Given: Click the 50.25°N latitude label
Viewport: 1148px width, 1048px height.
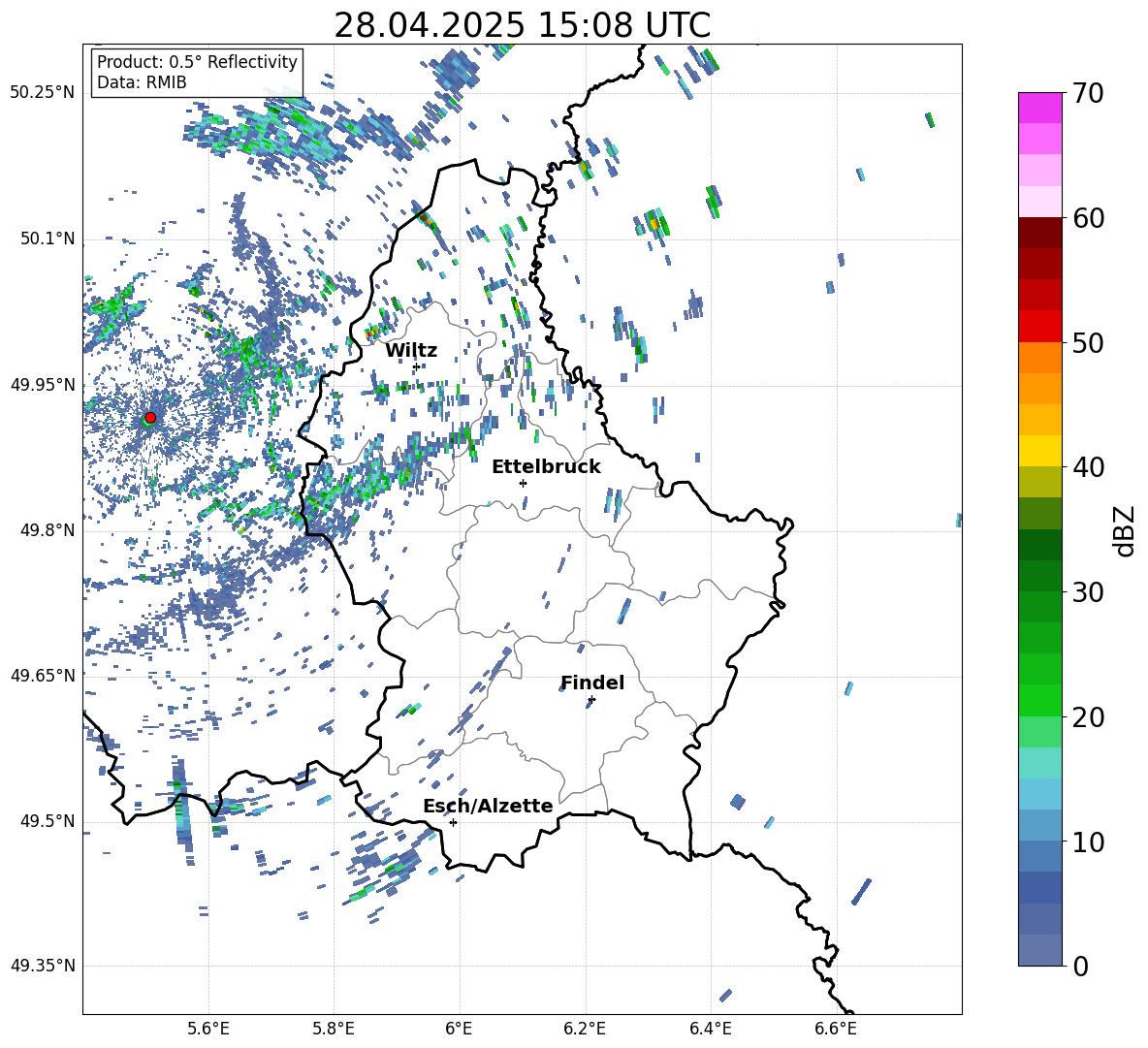Looking at the screenshot, I should [43, 93].
